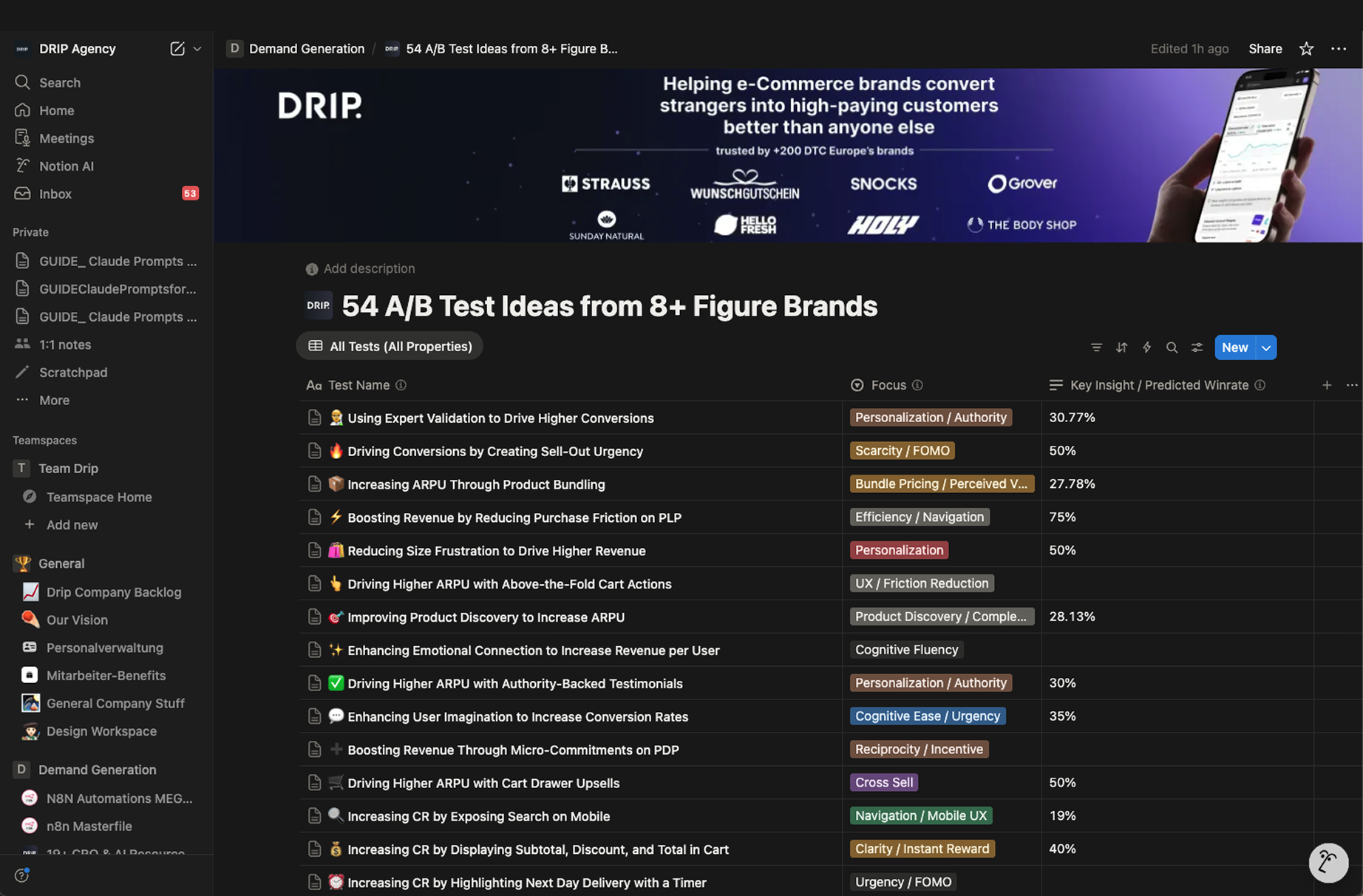Open the DRIP Agency workspace switcher chevron
The height and width of the screenshot is (896, 1363).
(197, 49)
